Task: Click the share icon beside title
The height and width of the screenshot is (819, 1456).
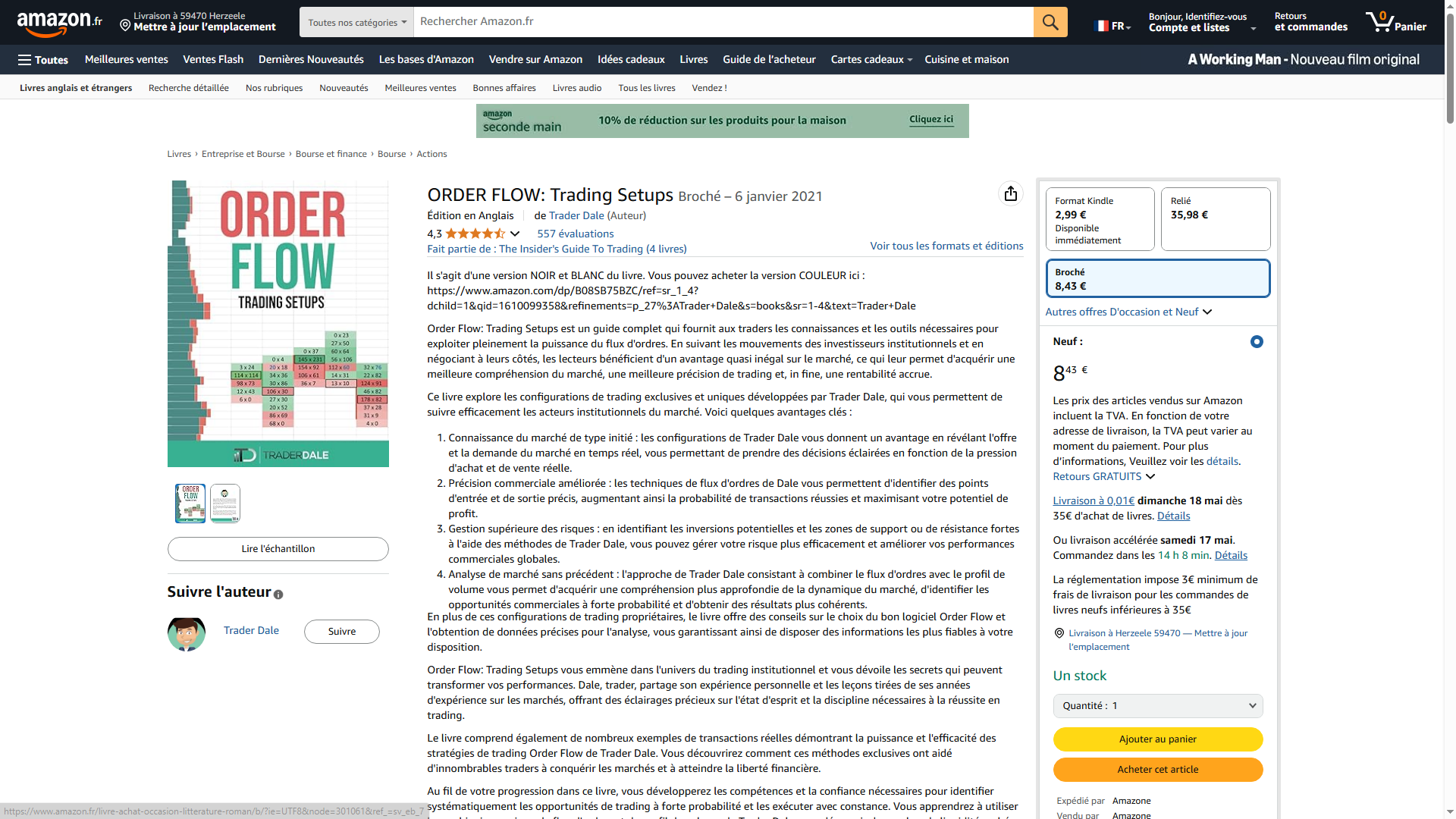Action: (1010, 194)
